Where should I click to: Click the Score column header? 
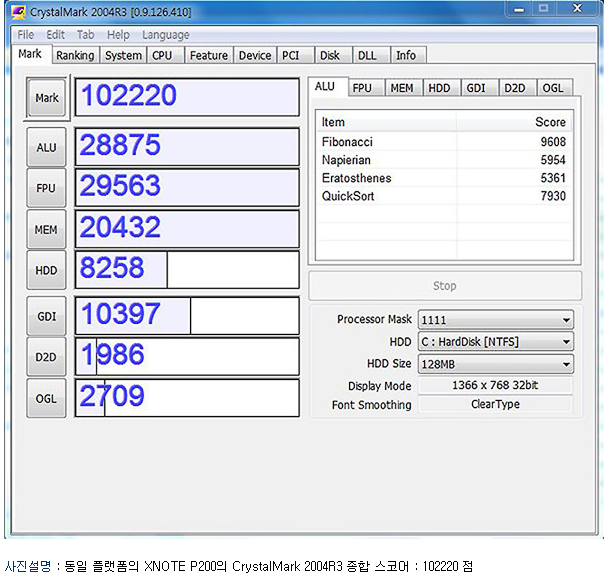tap(514, 122)
